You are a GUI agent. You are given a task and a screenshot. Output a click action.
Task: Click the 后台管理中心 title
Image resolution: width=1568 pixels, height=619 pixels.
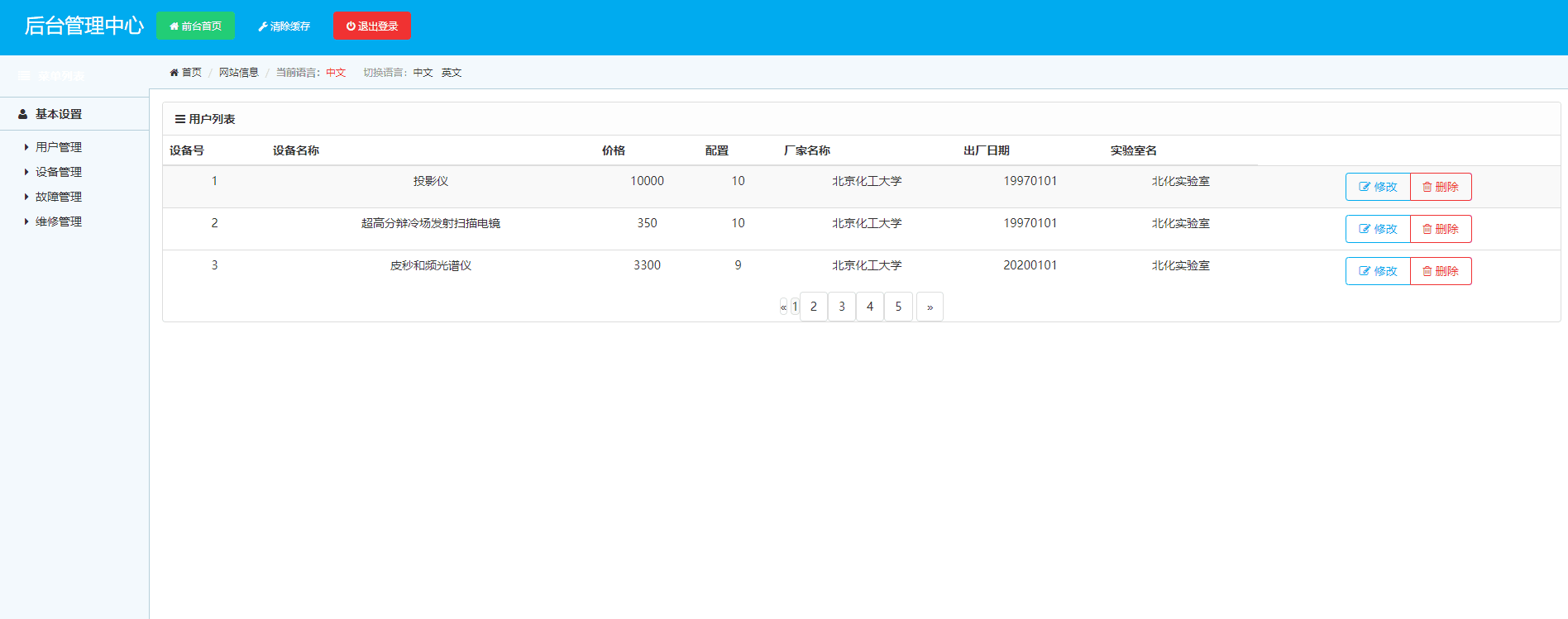(x=84, y=26)
